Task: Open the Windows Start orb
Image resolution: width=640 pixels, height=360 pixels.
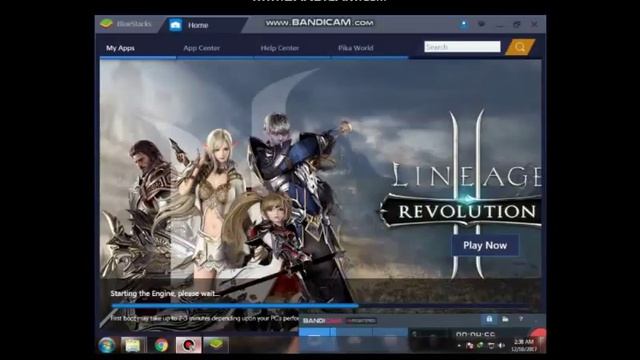Action: [107, 345]
